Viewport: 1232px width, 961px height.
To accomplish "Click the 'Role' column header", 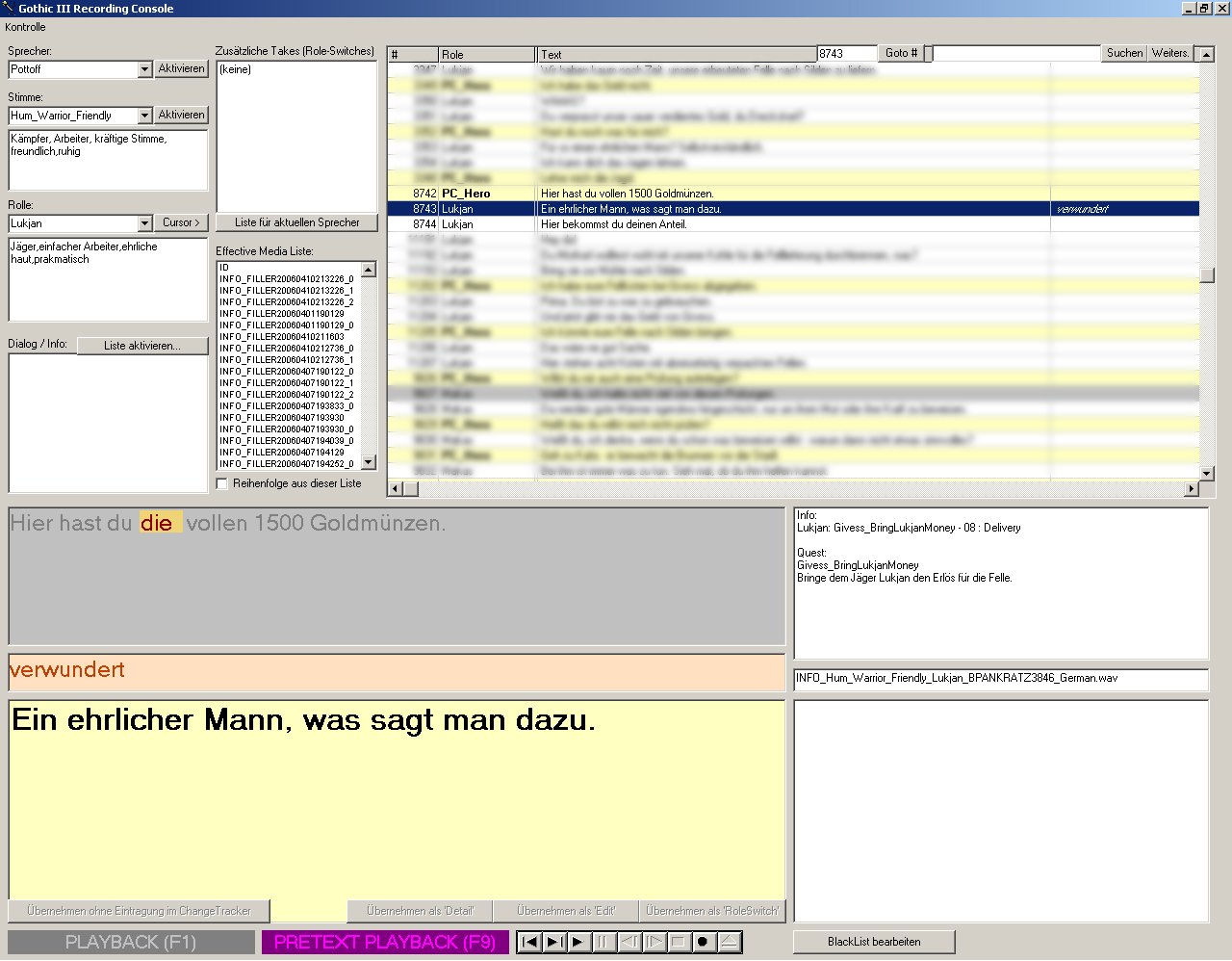I will (x=487, y=55).
